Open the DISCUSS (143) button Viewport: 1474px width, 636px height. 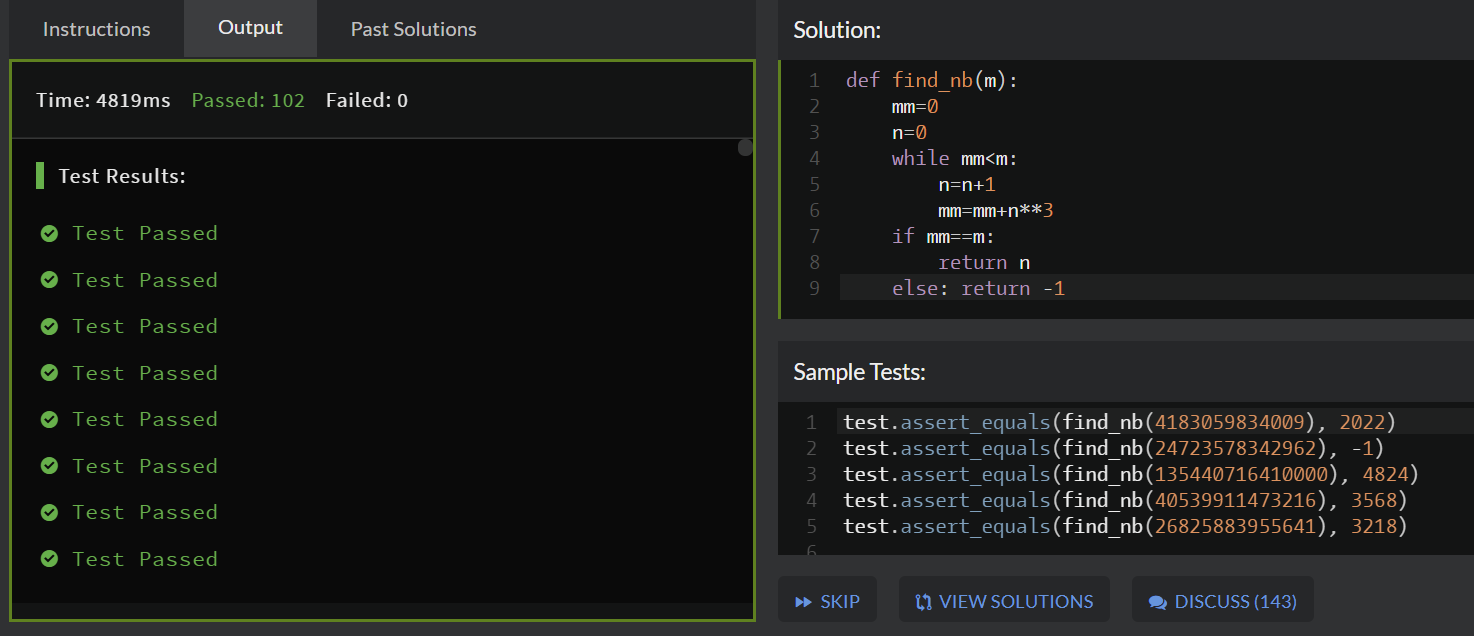pos(1222,601)
